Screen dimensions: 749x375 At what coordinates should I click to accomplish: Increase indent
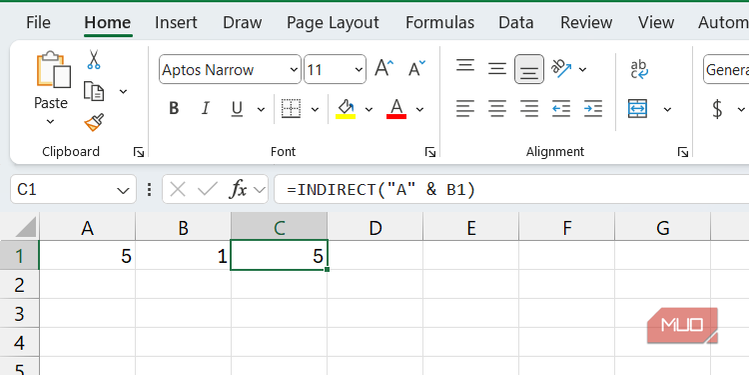(593, 109)
